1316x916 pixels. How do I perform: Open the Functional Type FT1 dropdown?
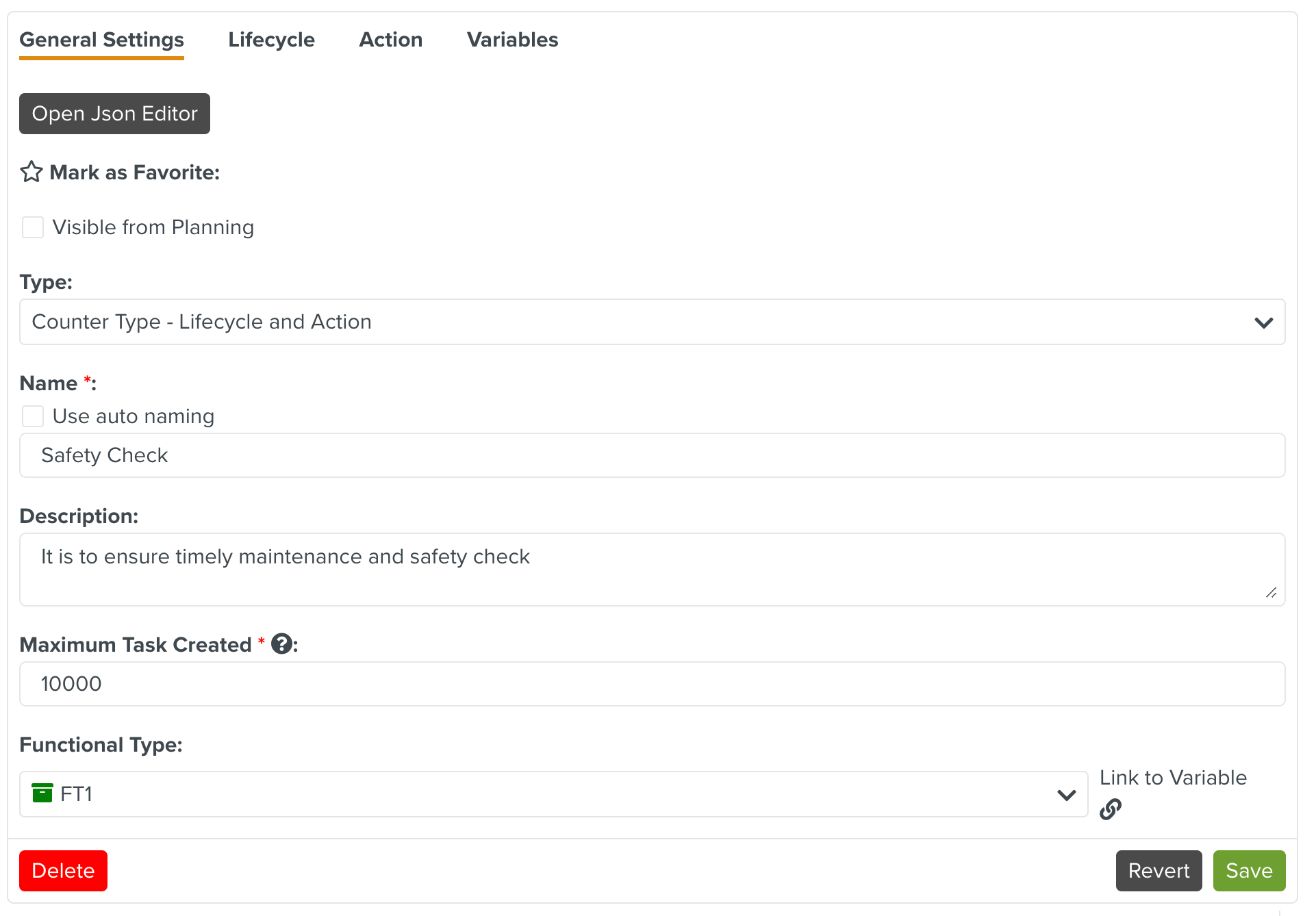[1066, 794]
